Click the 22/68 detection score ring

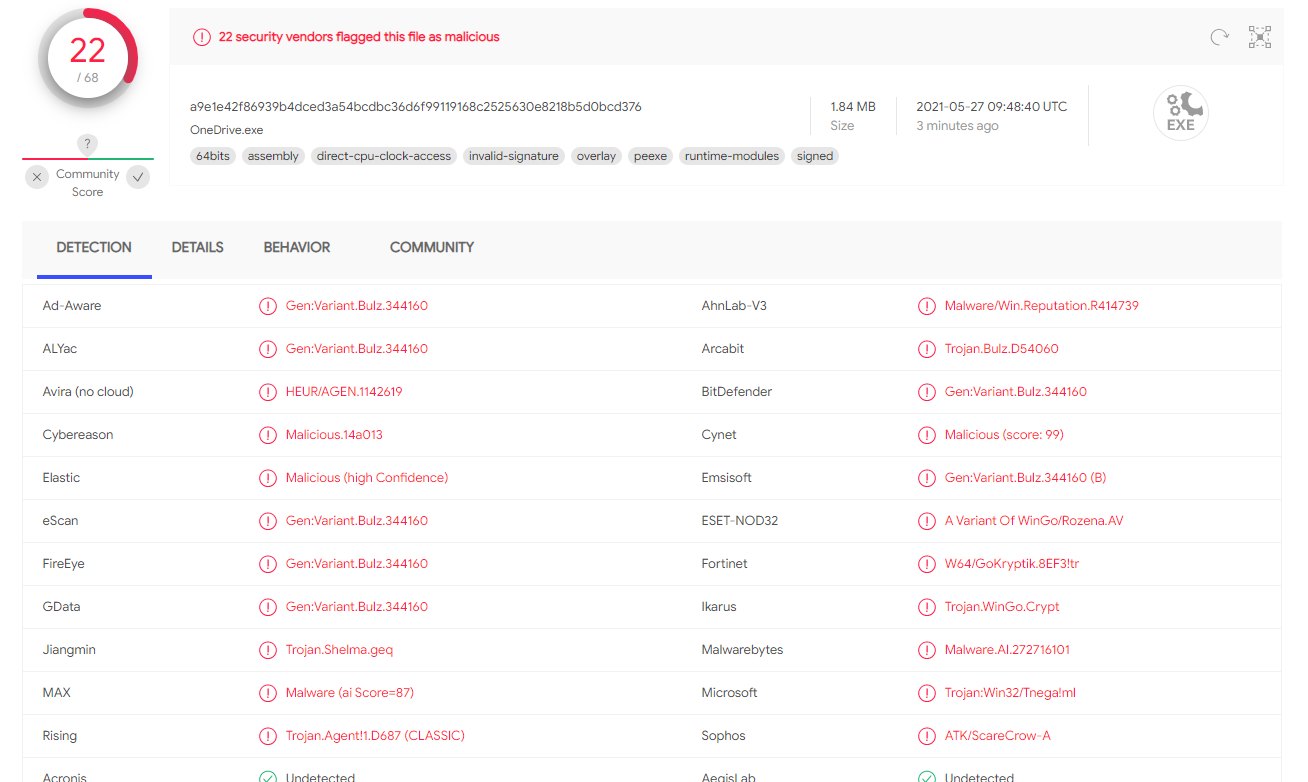(x=87, y=57)
